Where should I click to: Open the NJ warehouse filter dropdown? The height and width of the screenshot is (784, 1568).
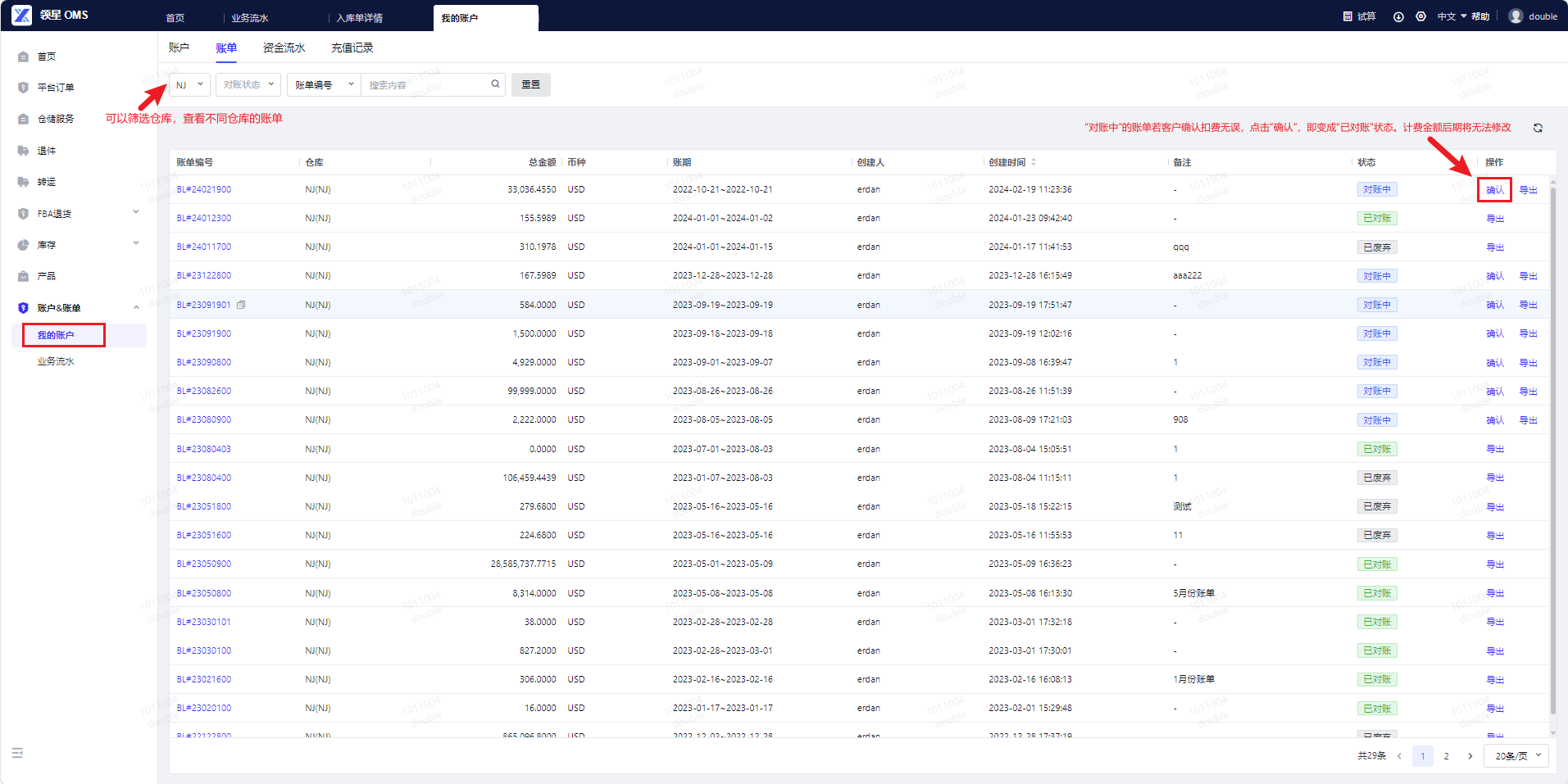click(189, 85)
